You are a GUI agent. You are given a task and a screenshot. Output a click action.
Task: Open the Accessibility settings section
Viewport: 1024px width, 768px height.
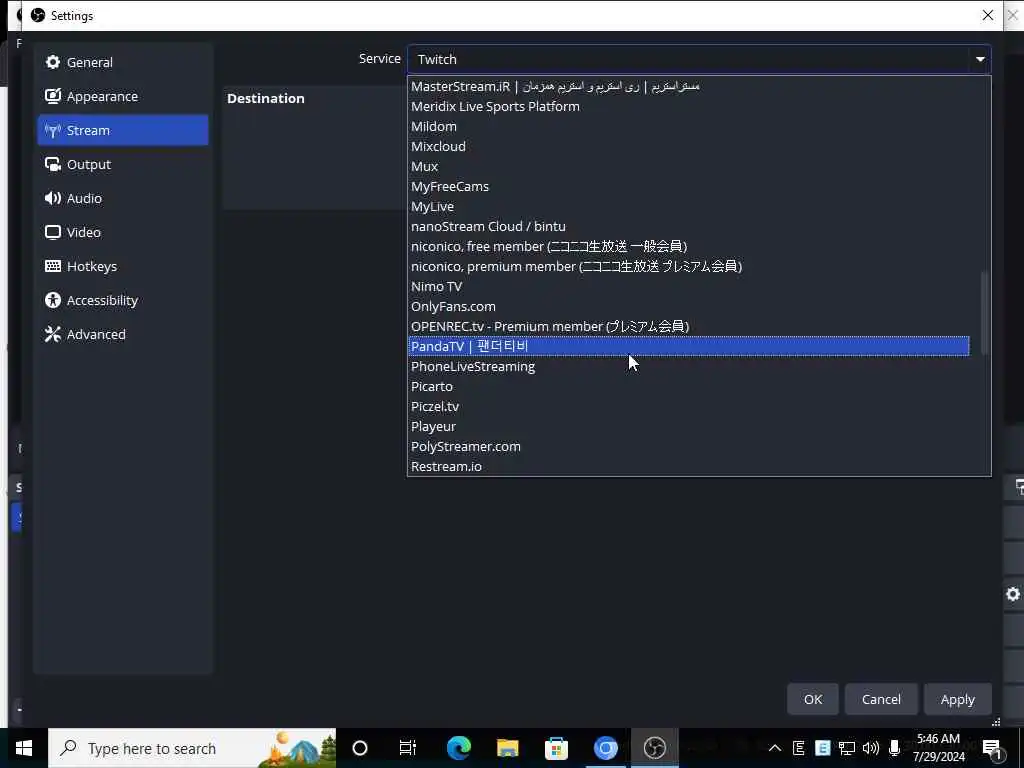tap(123, 300)
